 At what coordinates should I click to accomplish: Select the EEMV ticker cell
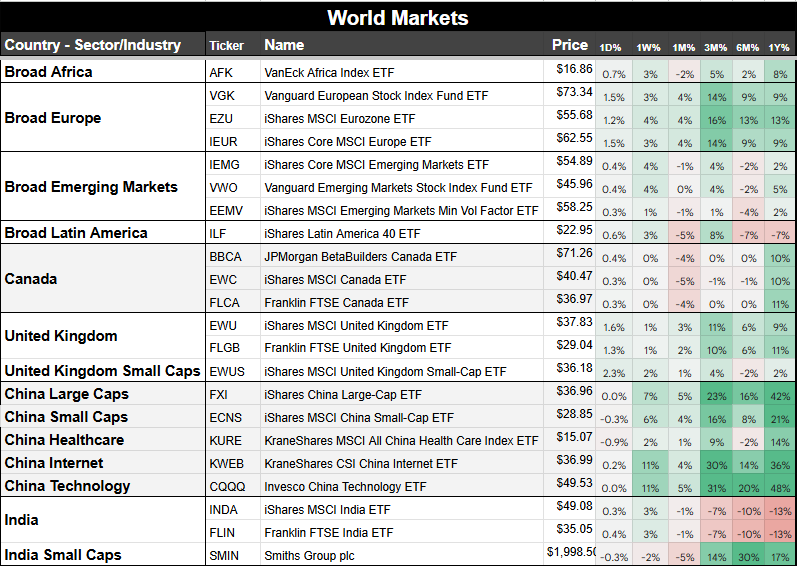coord(233,210)
